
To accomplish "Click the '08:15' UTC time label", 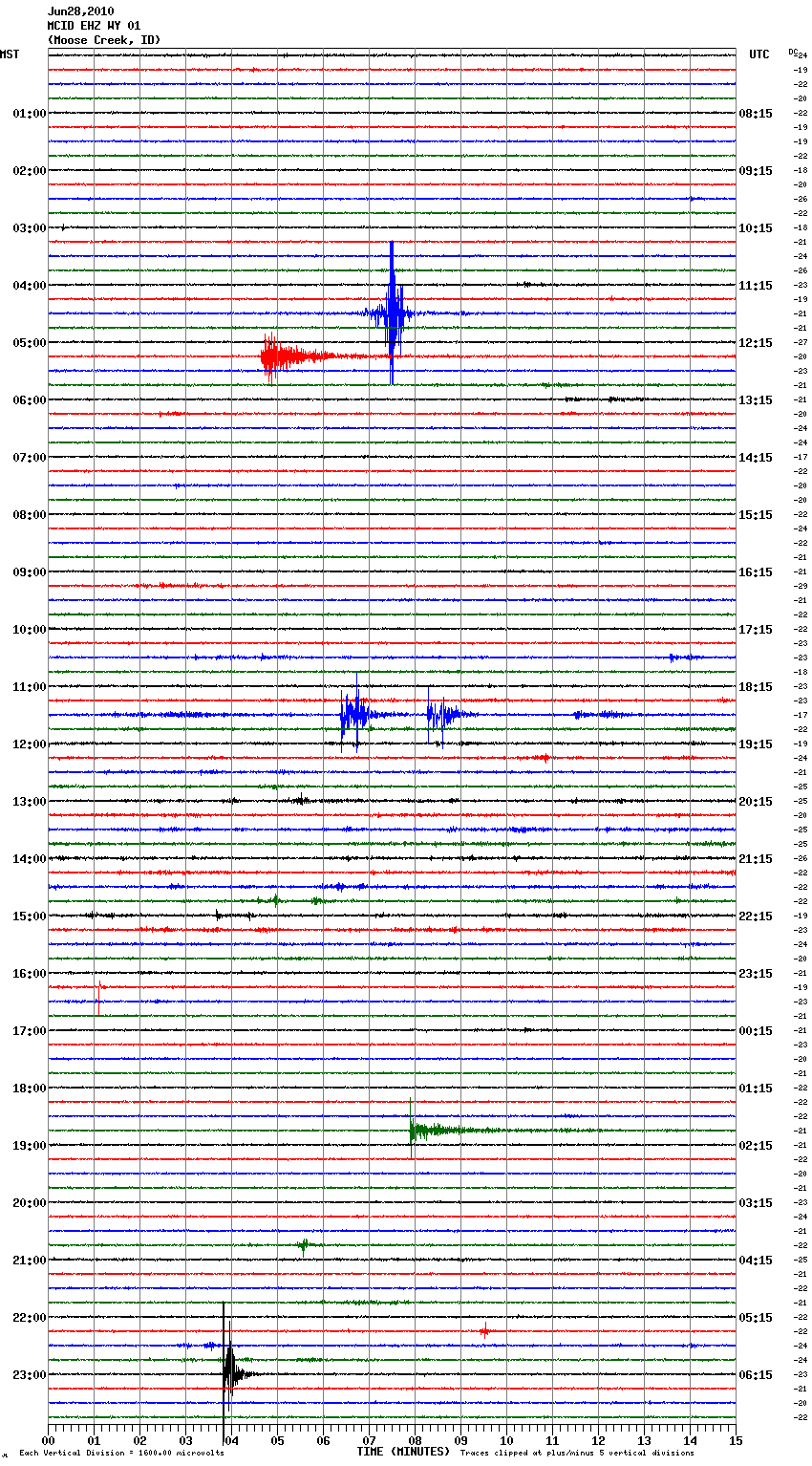I will click(756, 114).
